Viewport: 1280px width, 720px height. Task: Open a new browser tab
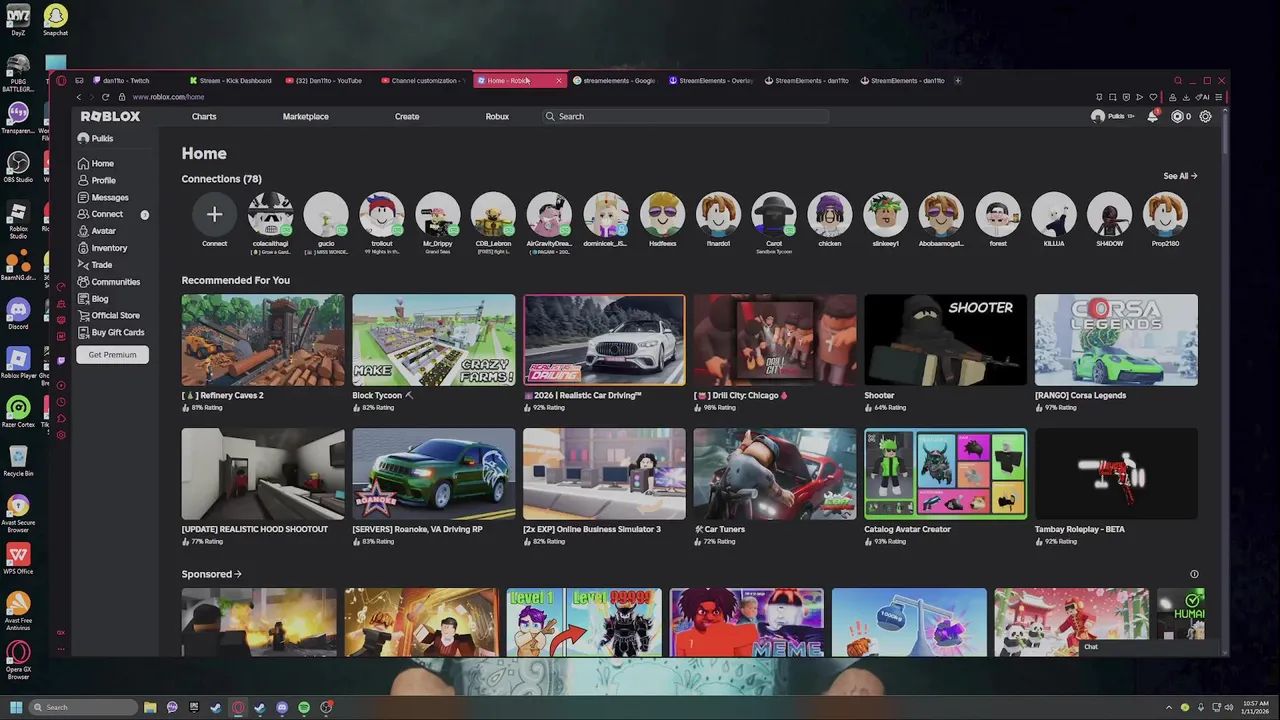point(958,80)
